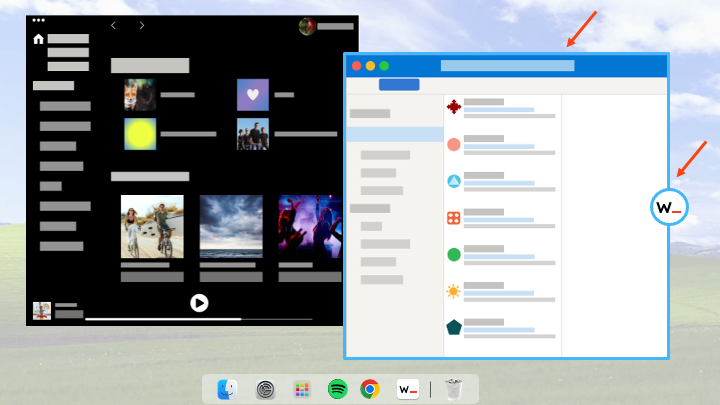Open the band photo playlist tile
Screen dimensions: 720x405
pyautogui.click(x=253, y=134)
